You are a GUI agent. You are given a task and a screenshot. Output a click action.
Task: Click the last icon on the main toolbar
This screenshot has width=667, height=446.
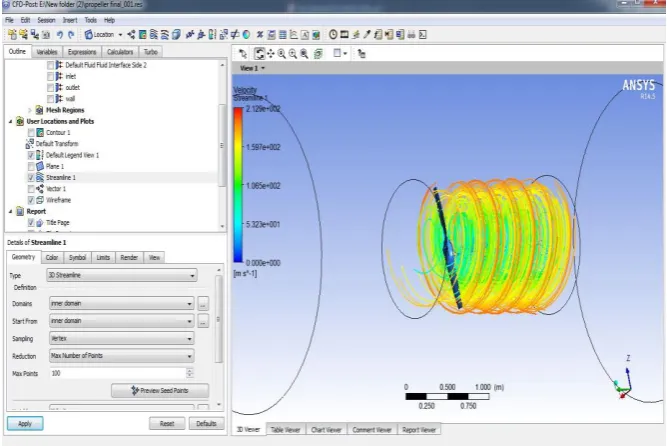point(422,34)
